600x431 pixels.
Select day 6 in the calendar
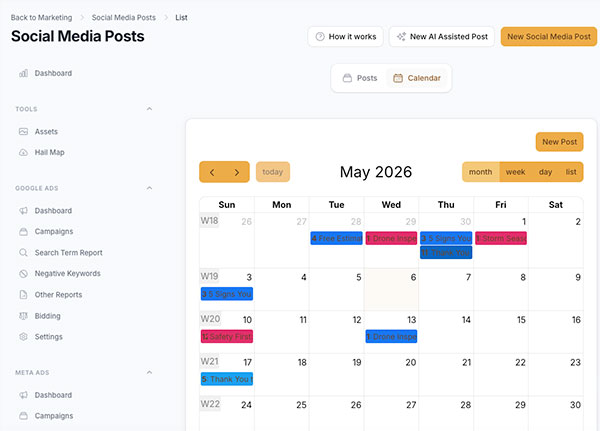coord(413,277)
